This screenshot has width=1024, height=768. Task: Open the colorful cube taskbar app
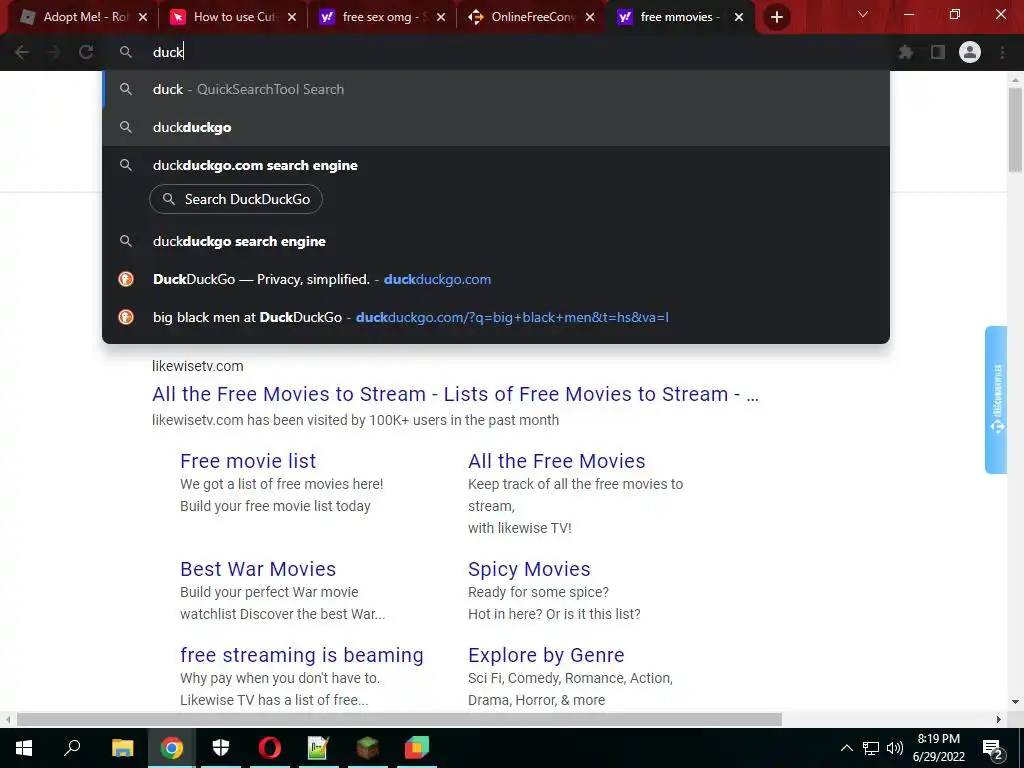pyautogui.click(x=417, y=748)
